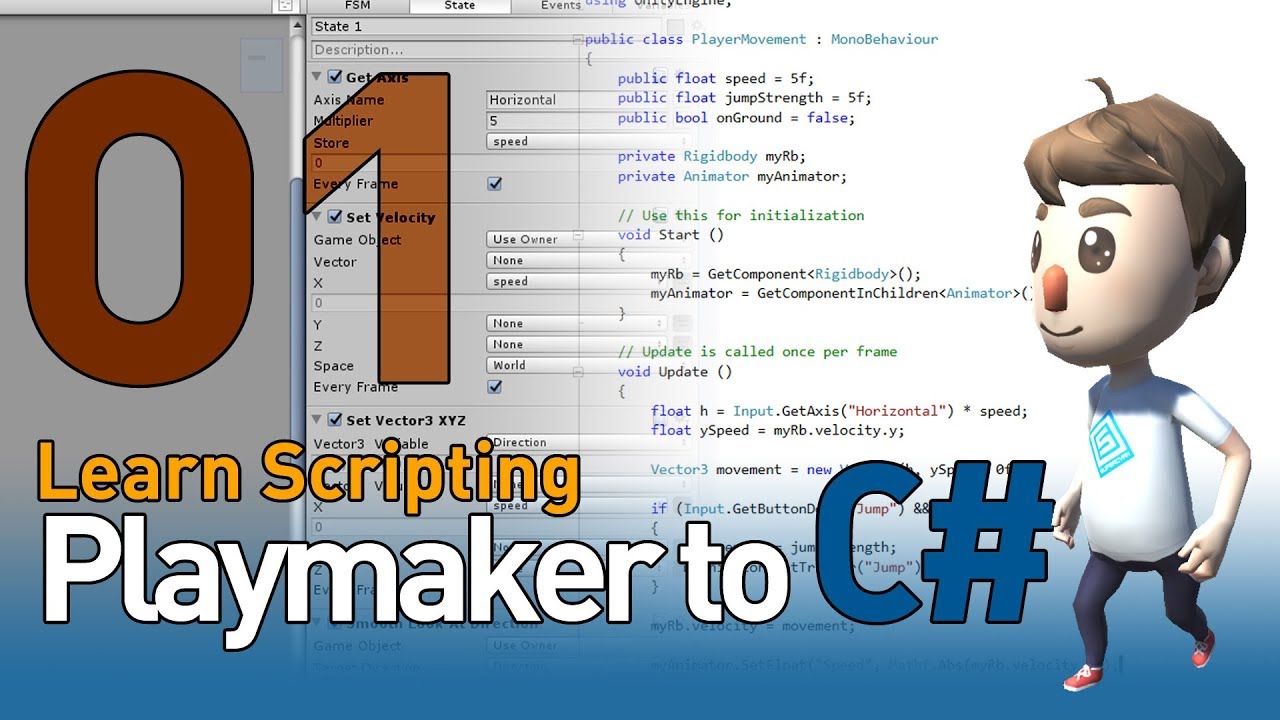Click the '// Use this for initialization' comment
This screenshot has width=1280, height=720.
[x=741, y=216]
